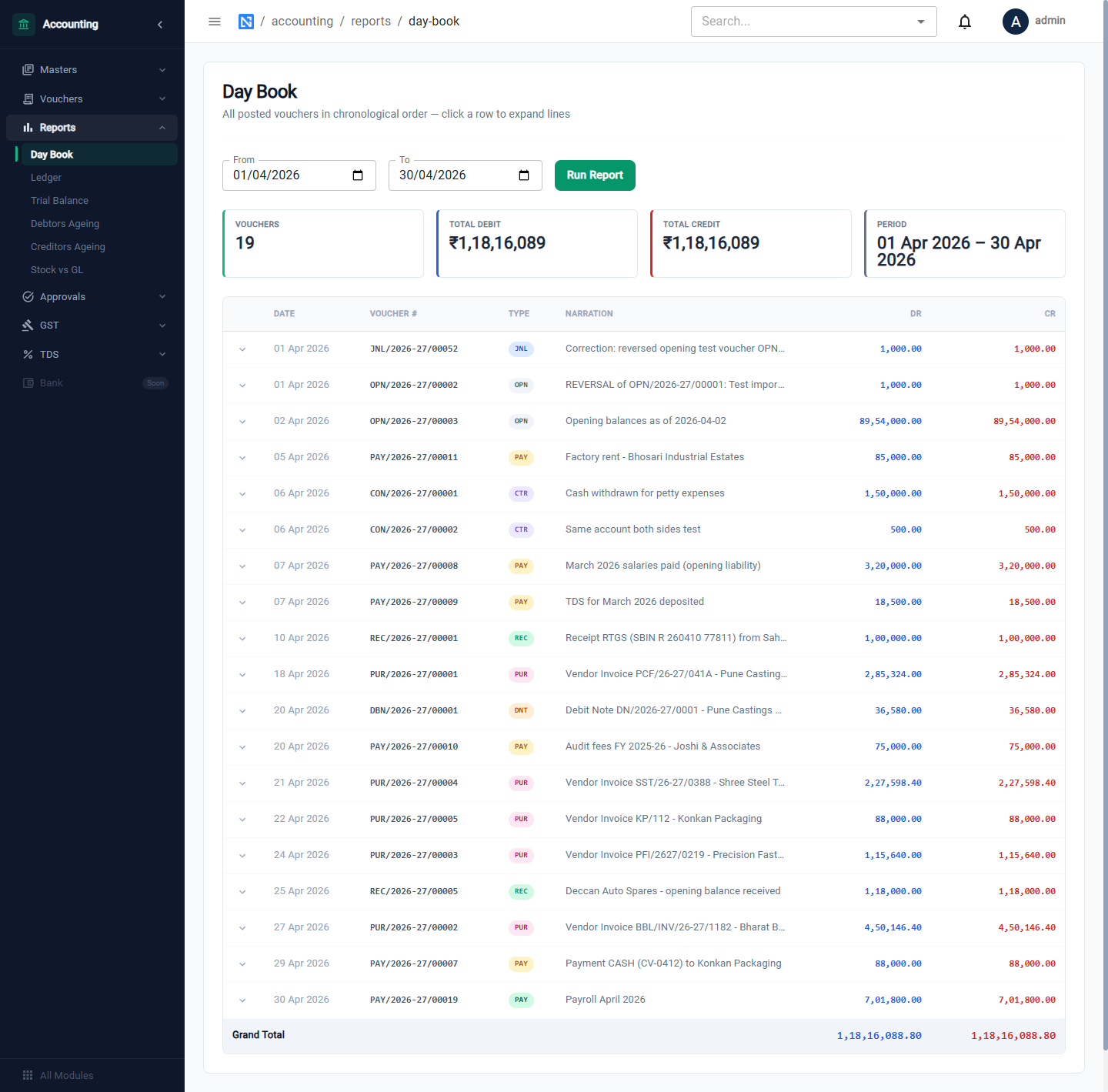Open the Search dropdown arrow

pos(921,22)
